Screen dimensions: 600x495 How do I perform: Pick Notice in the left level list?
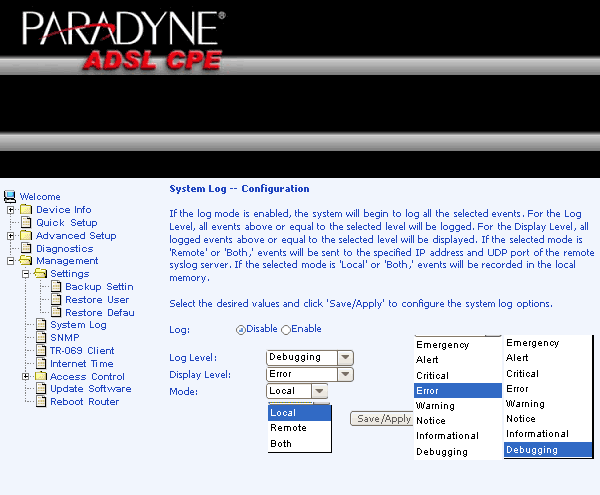(x=458, y=420)
